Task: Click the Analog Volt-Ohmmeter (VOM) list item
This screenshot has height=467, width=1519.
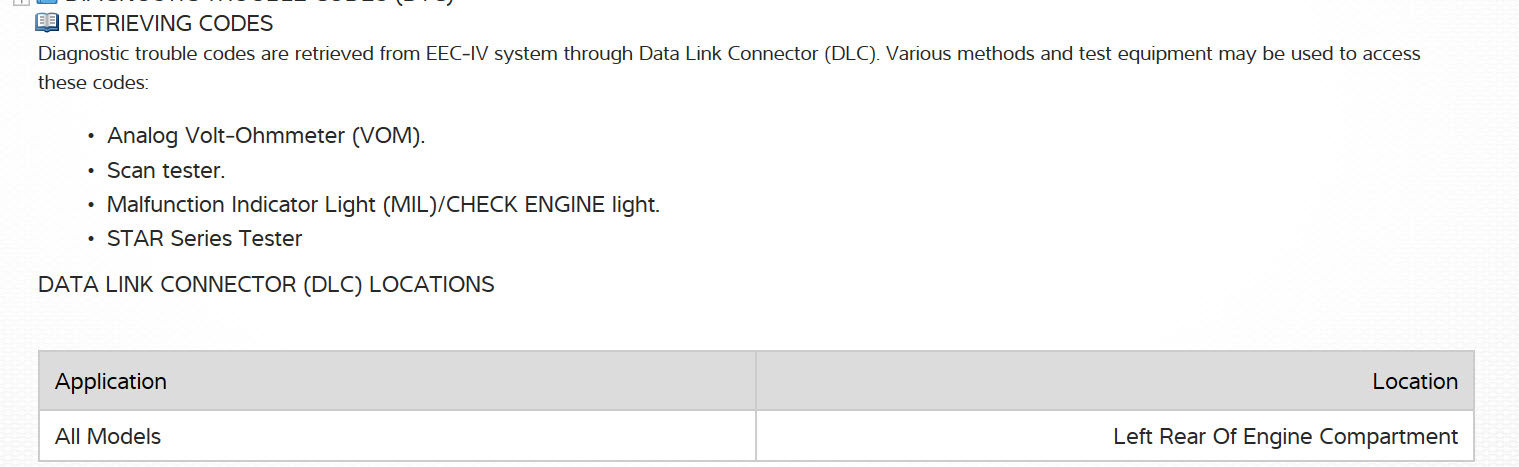Action: pos(266,135)
